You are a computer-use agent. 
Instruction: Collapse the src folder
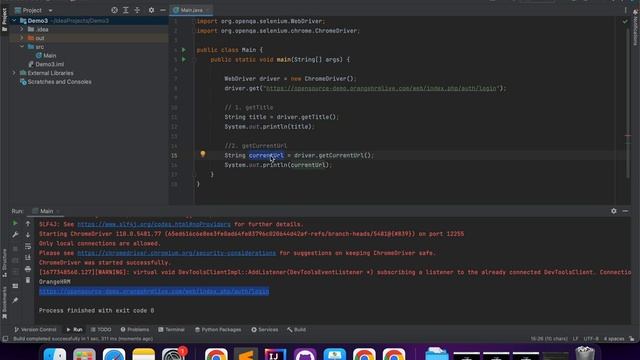pyautogui.click(x=22, y=47)
